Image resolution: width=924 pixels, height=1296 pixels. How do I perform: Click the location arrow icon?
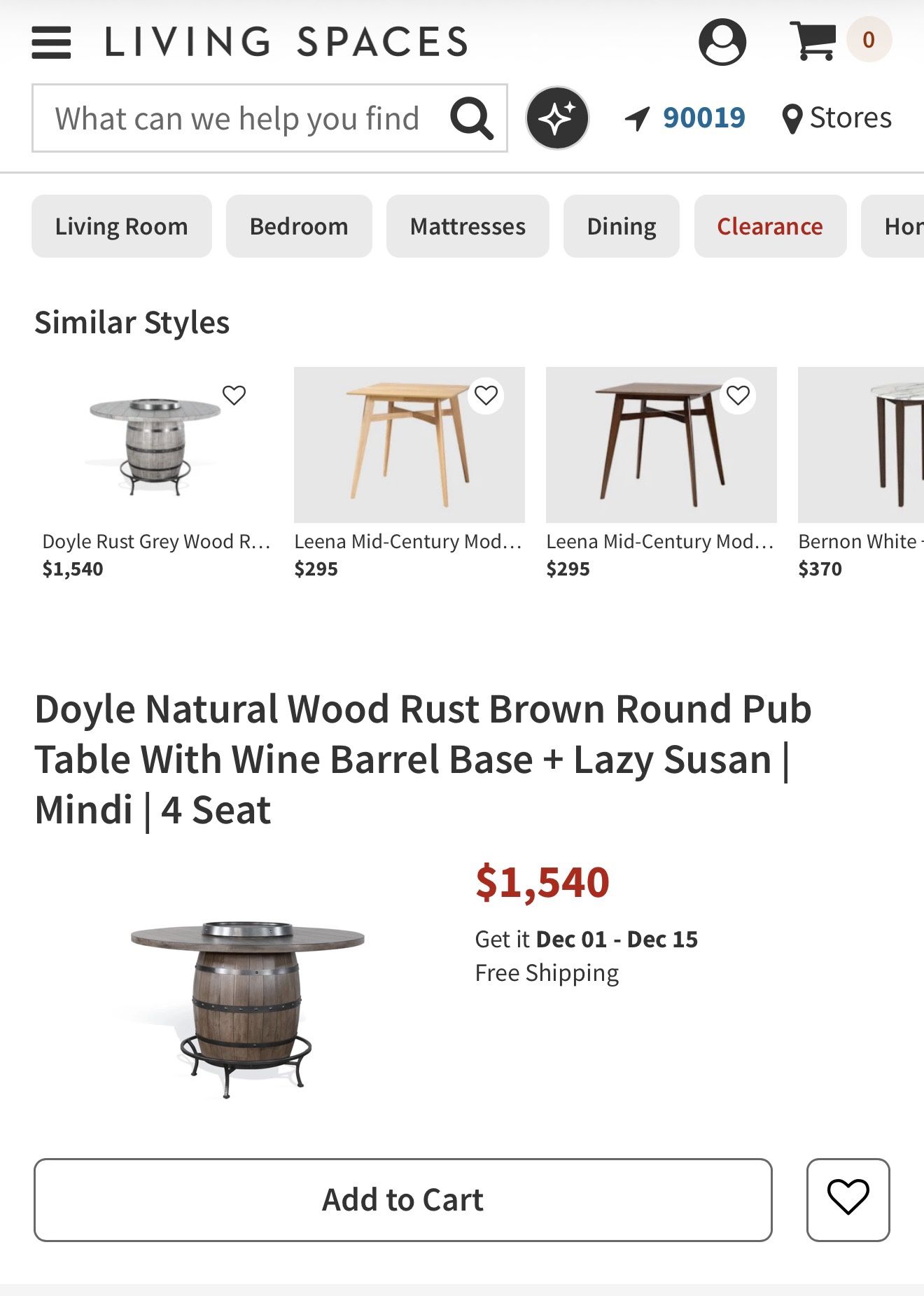coord(637,118)
